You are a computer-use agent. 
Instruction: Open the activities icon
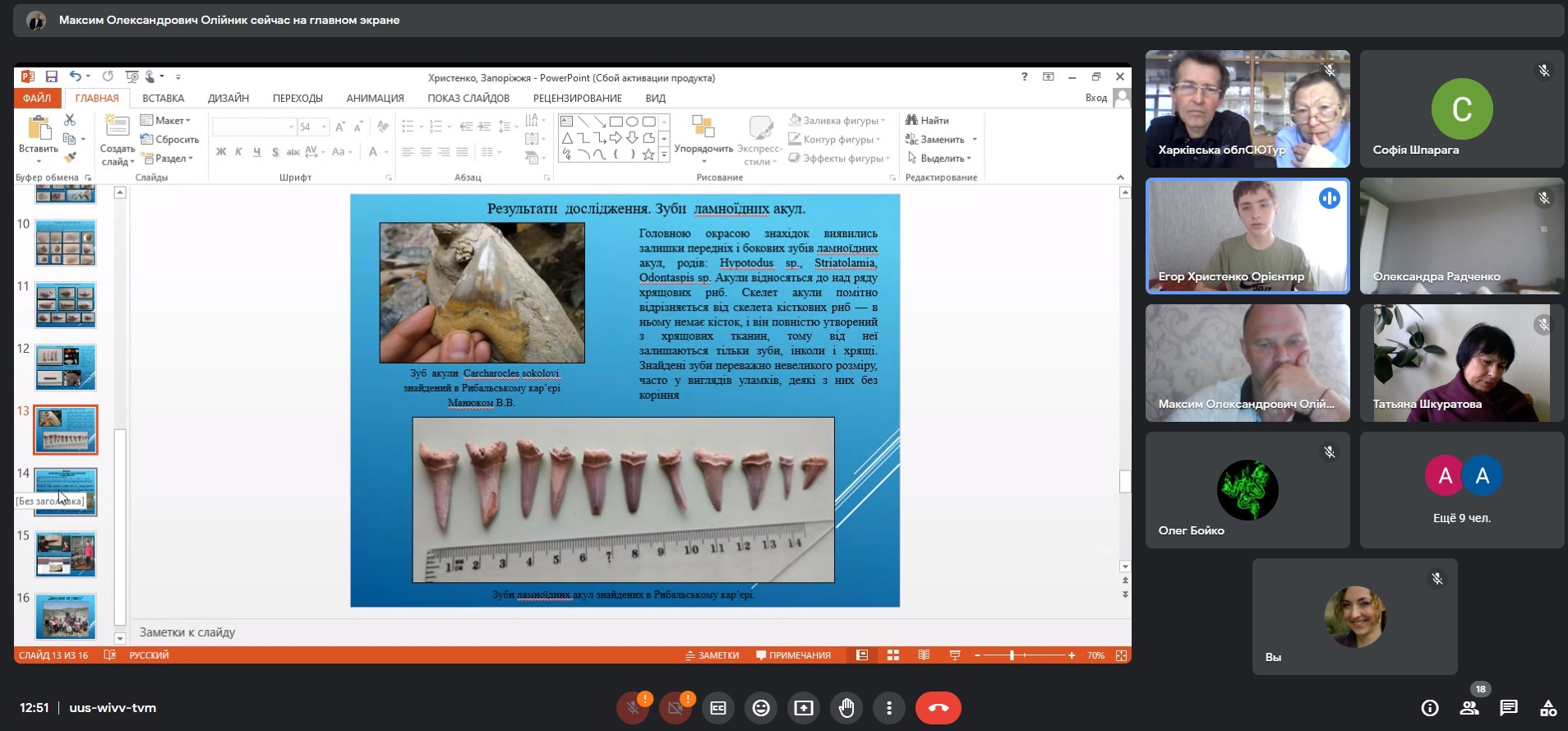pyautogui.click(x=1547, y=708)
